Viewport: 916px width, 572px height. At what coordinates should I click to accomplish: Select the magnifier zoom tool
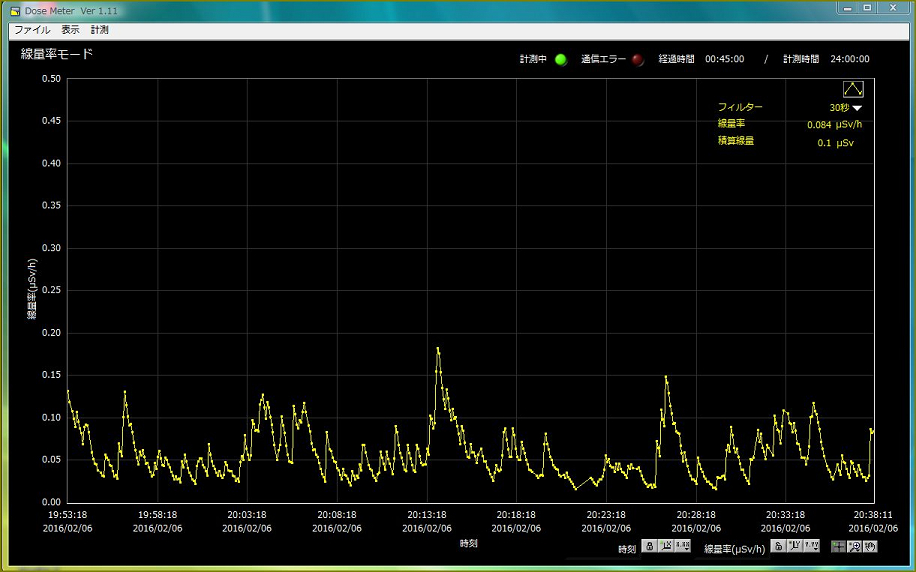(854, 546)
